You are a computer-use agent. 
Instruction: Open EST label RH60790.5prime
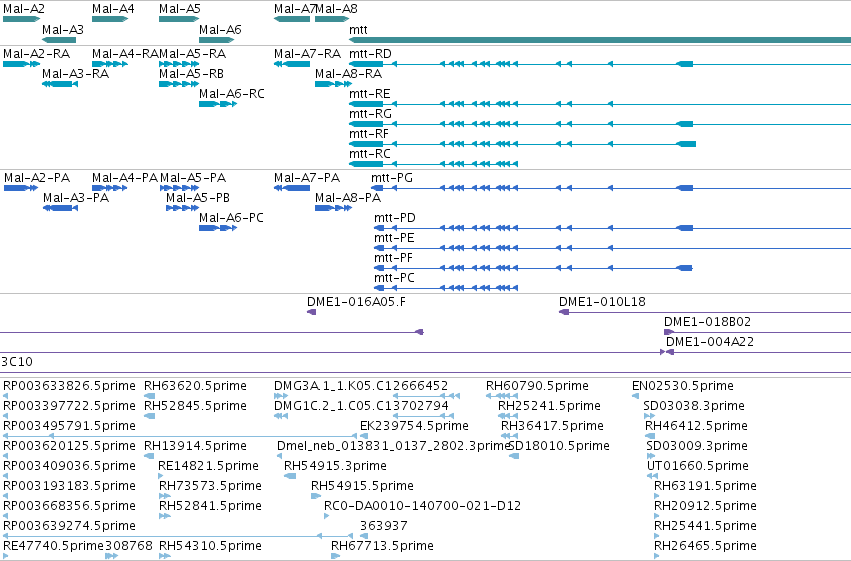[x=537, y=386]
